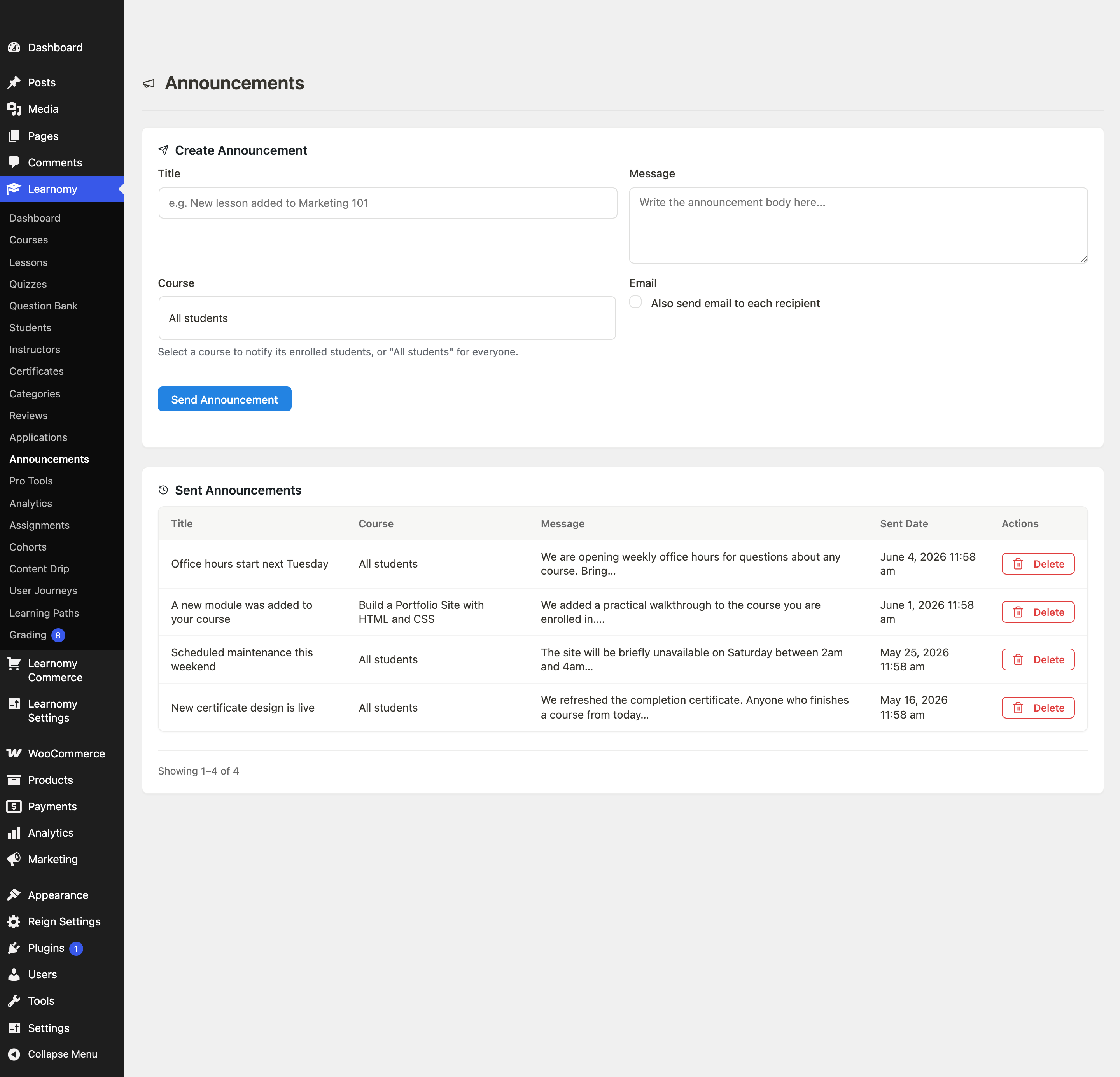Screen dimensions: 1120x1077
Task: Click the Media library icon
Action: [14, 108]
